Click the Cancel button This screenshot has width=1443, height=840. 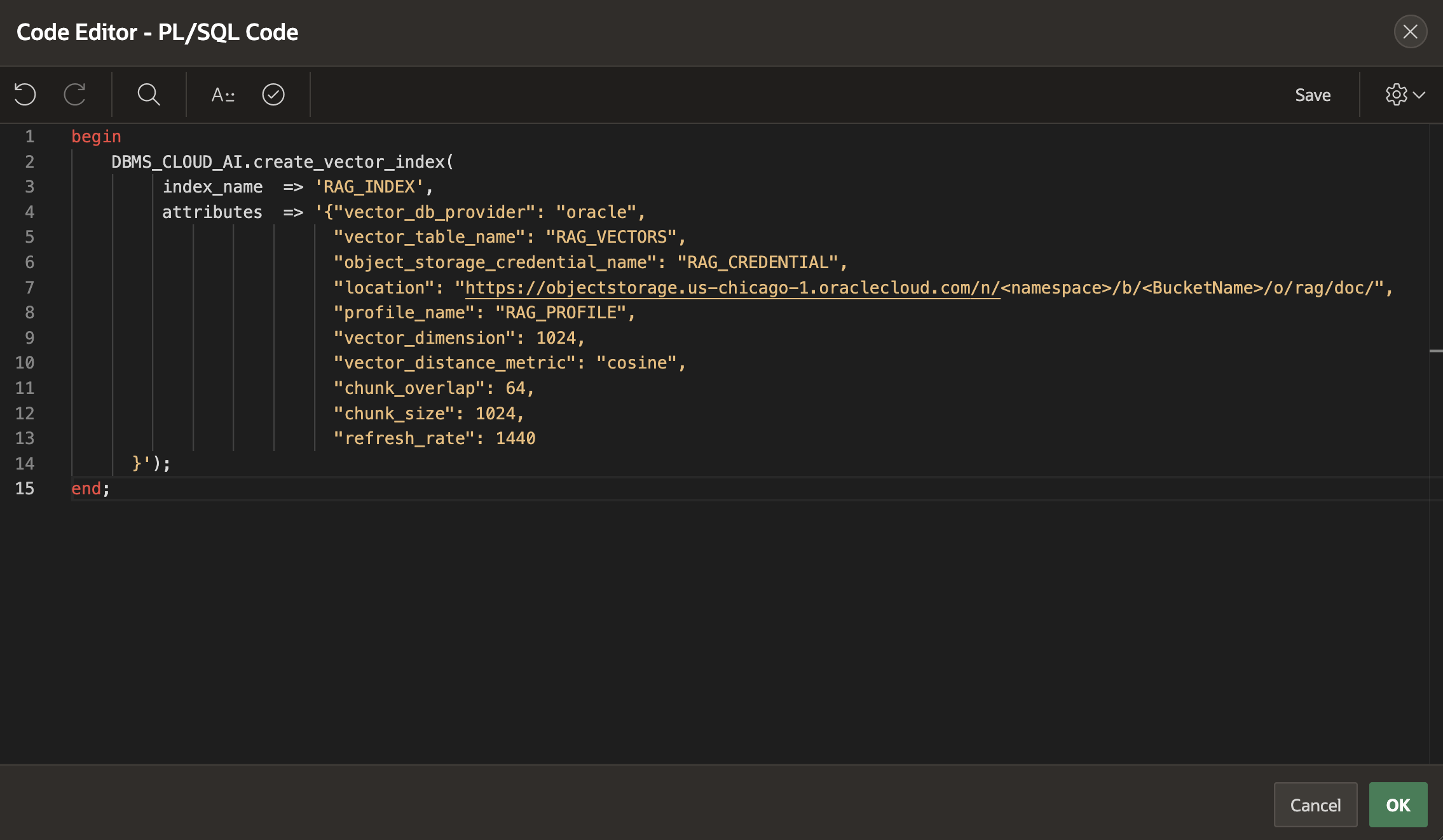pos(1315,805)
